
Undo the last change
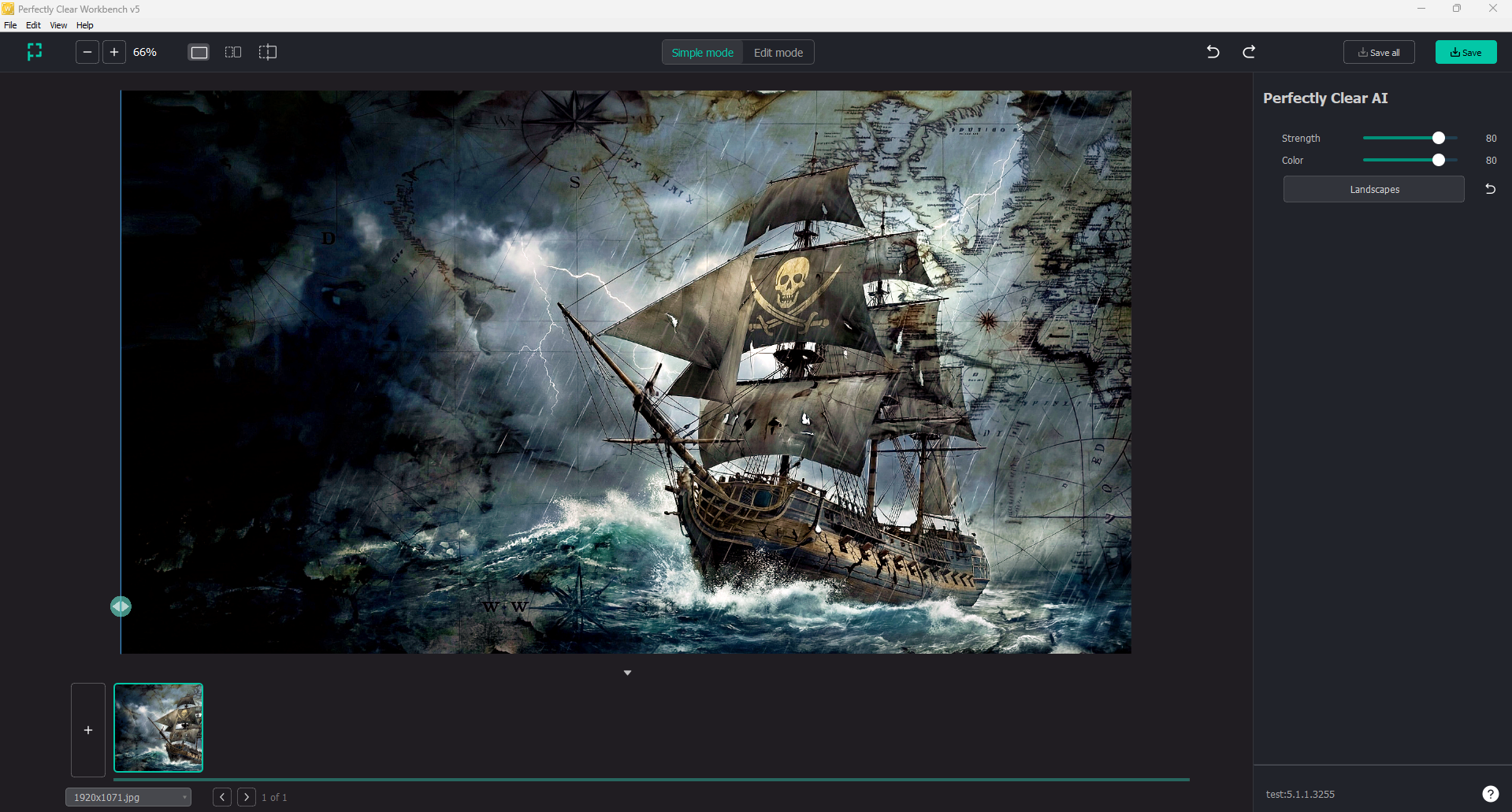pyautogui.click(x=1213, y=52)
